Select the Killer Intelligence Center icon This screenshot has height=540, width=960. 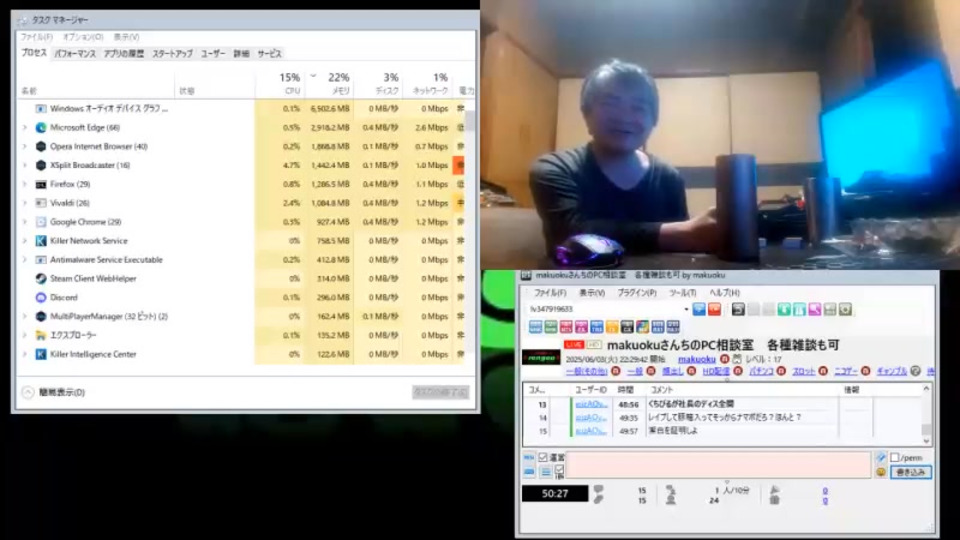coord(41,354)
